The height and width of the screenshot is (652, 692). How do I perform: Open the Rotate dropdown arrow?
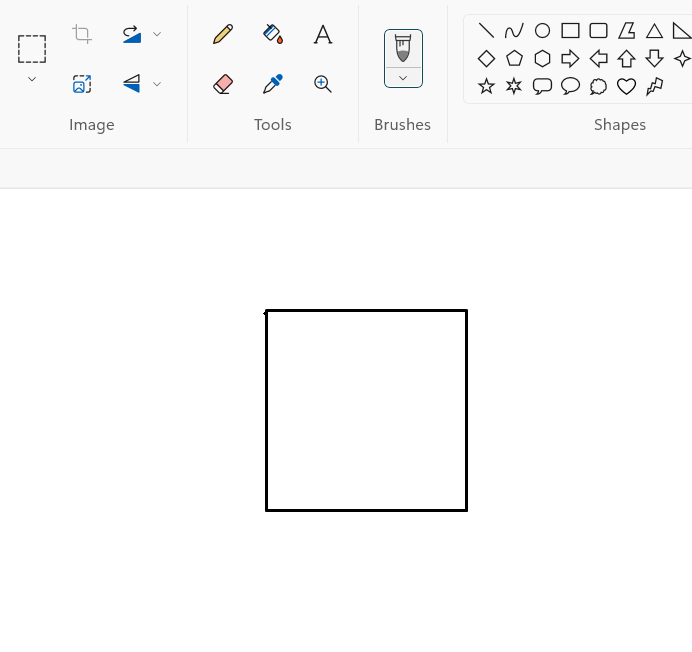[157, 34]
